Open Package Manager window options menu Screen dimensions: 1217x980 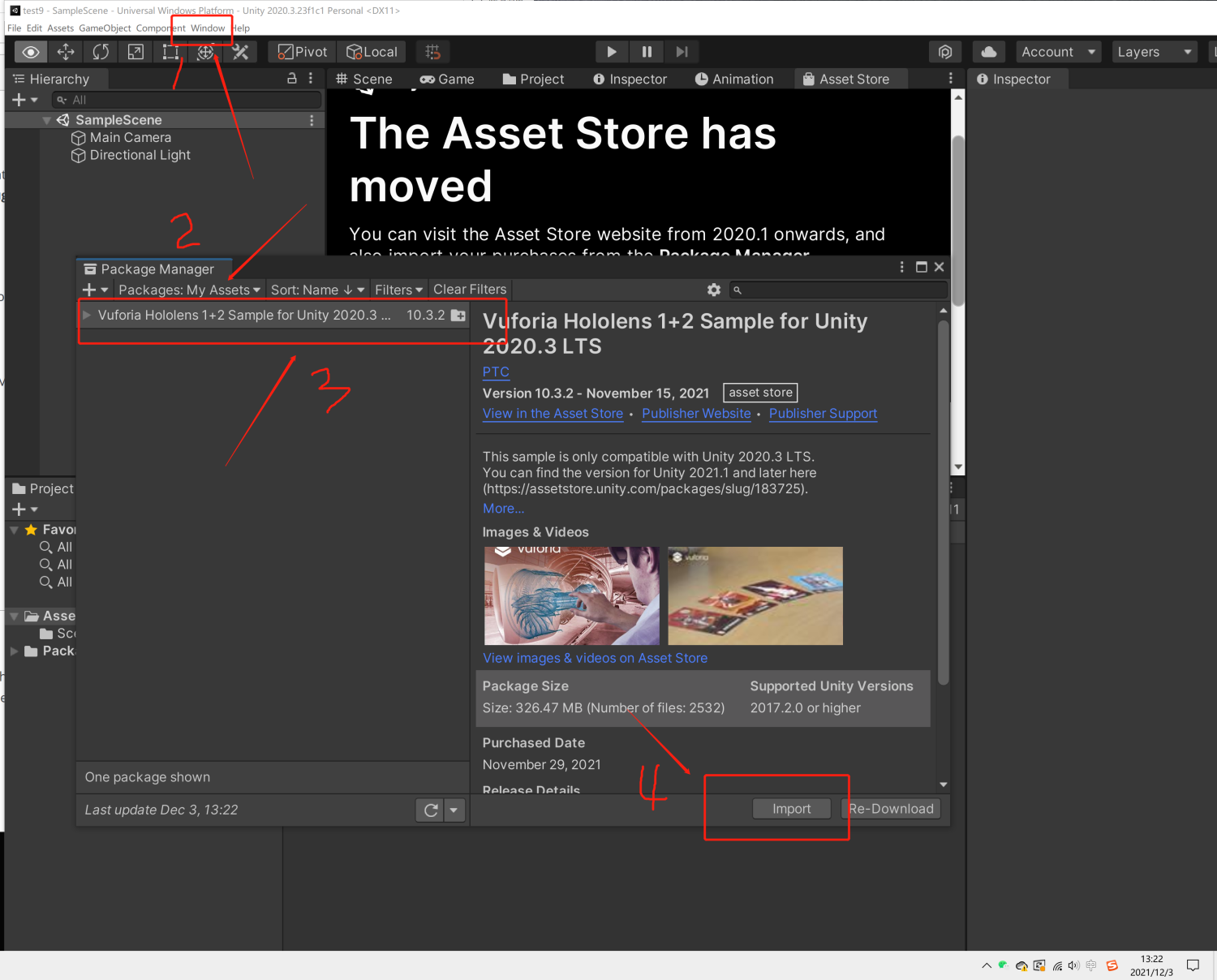tap(901, 267)
